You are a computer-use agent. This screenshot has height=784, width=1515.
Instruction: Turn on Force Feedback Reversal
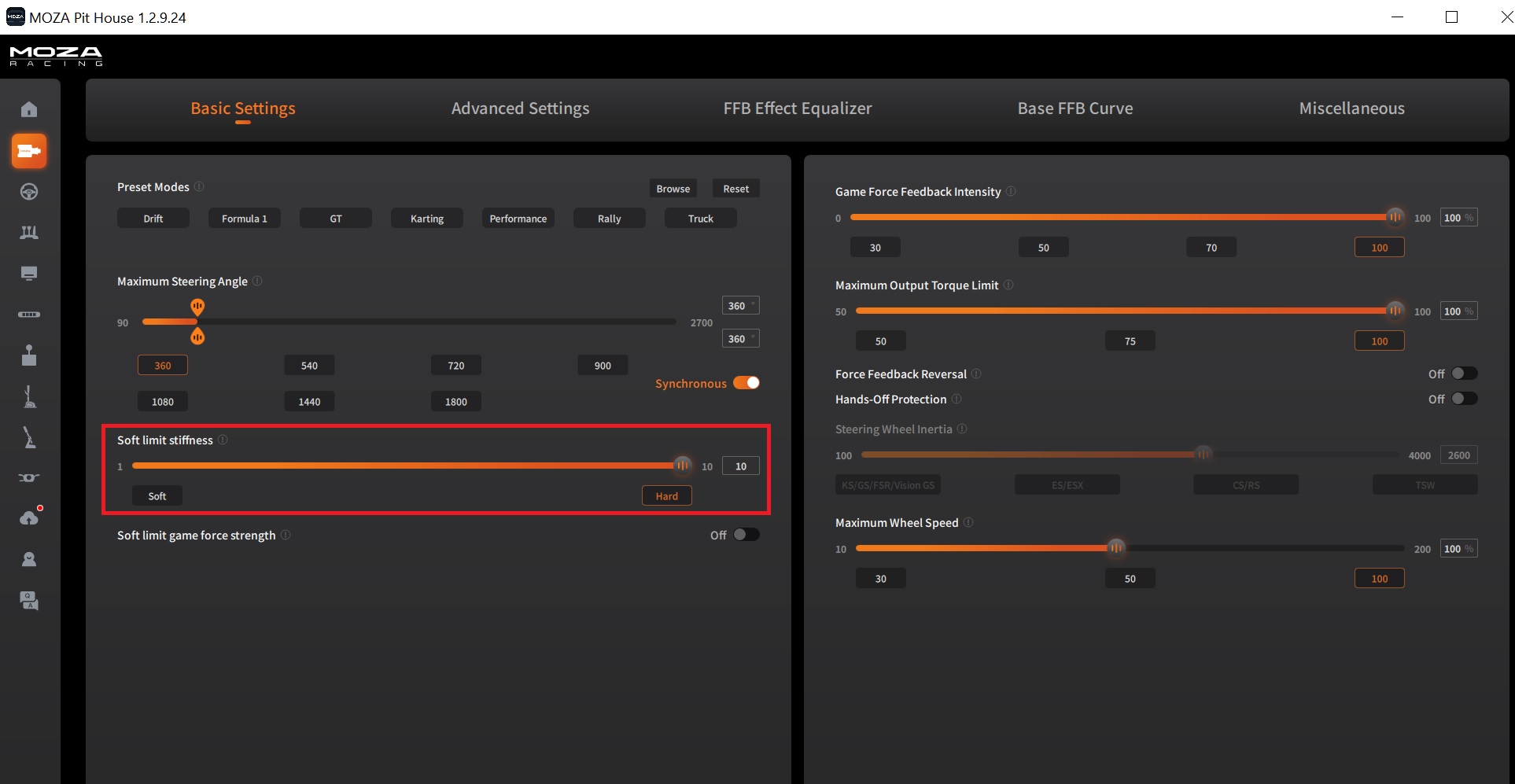(1465, 374)
